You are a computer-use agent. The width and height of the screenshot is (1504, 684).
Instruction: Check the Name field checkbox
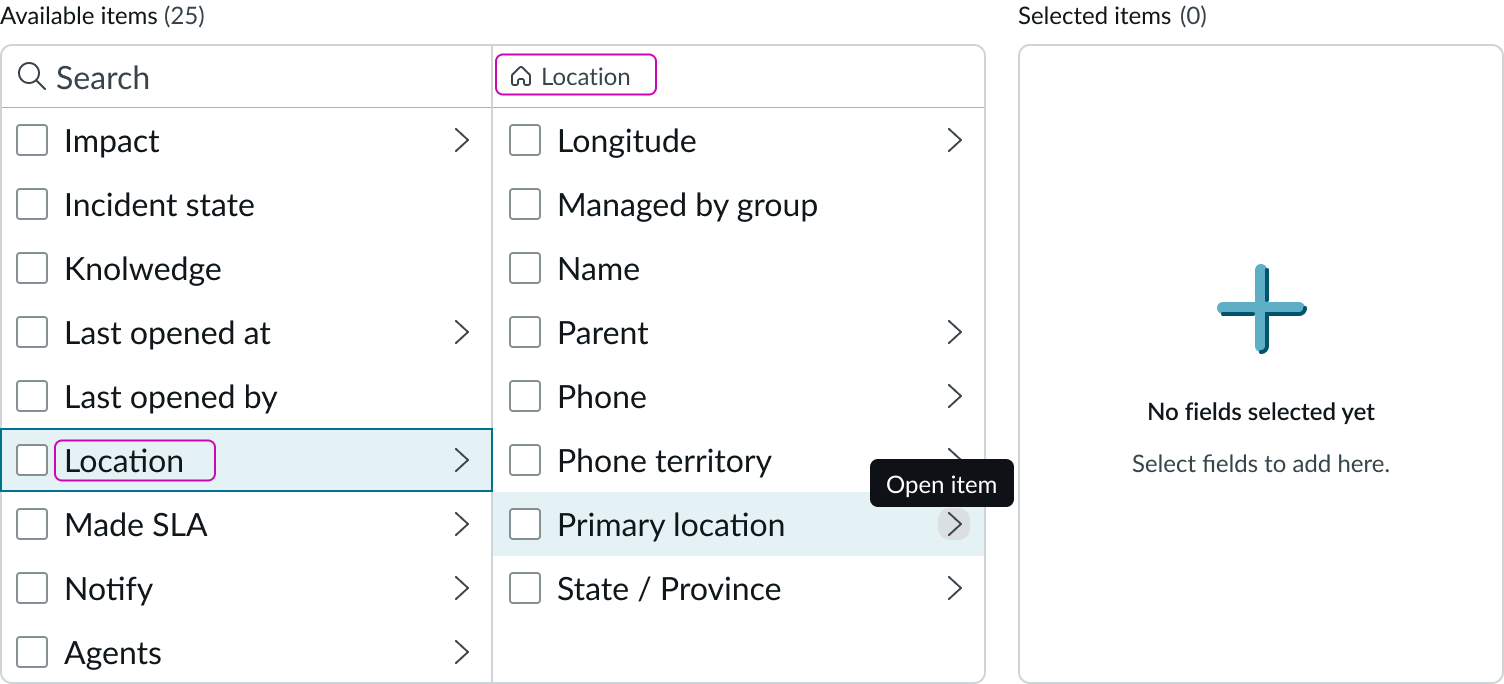click(525, 268)
